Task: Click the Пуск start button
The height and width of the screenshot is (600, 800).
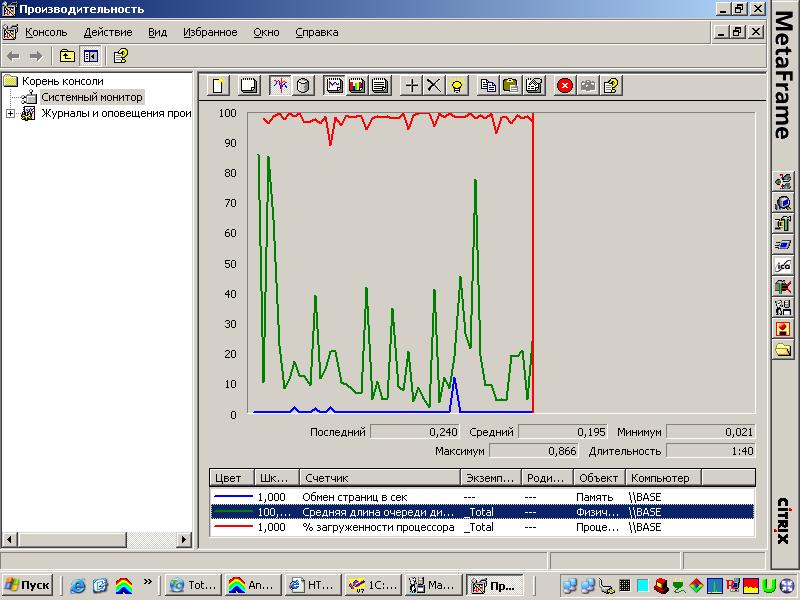Action: [x=27, y=586]
